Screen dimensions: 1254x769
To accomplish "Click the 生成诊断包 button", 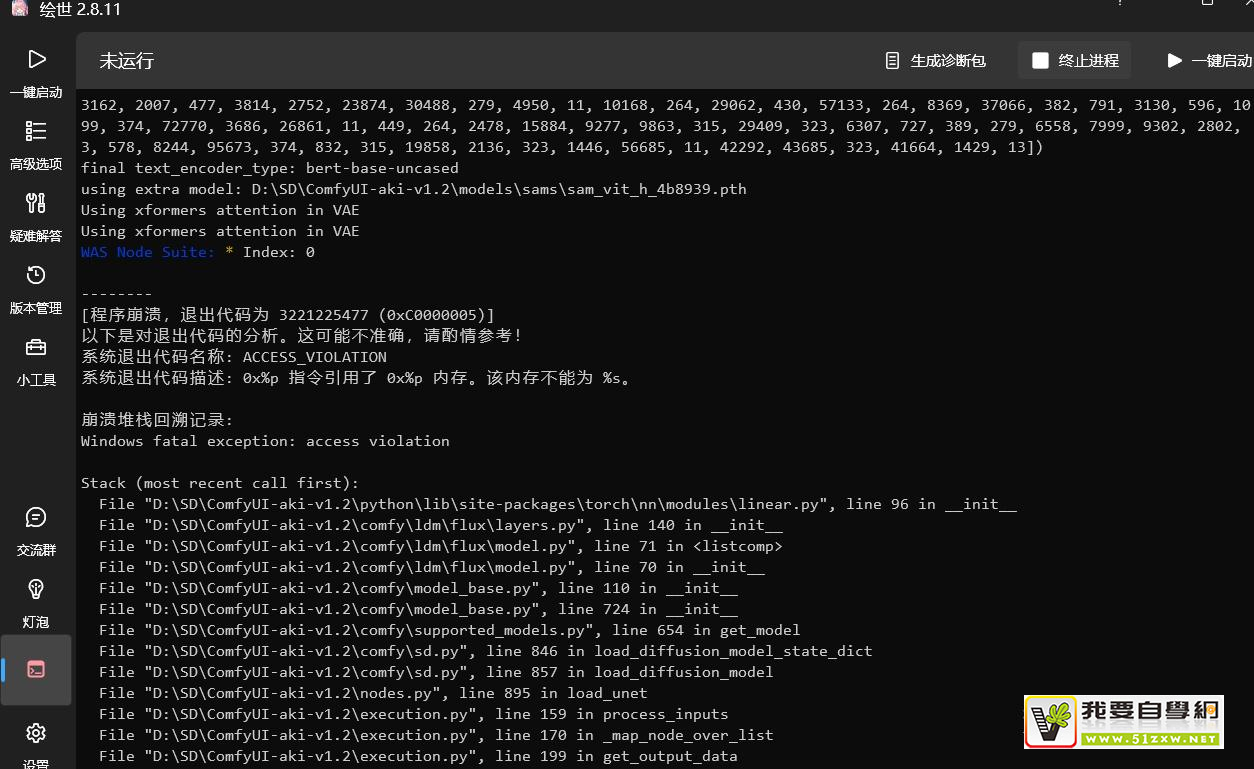I will (935, 61).
